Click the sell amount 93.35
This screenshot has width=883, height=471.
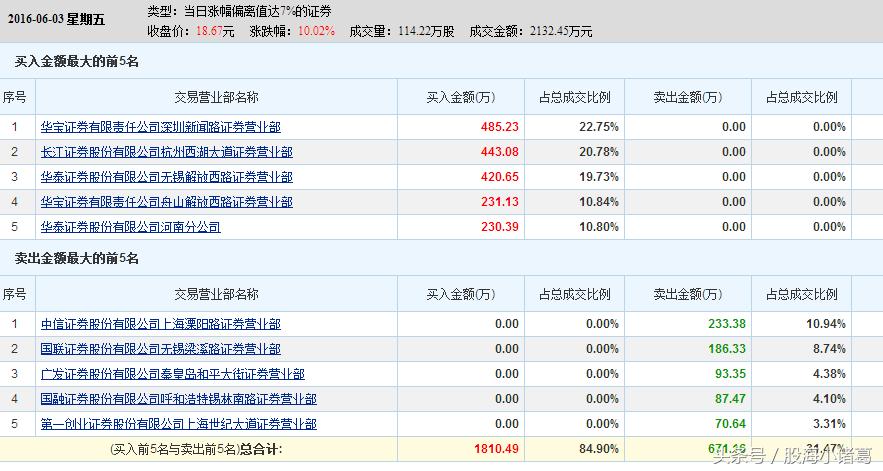coord(730,374)
